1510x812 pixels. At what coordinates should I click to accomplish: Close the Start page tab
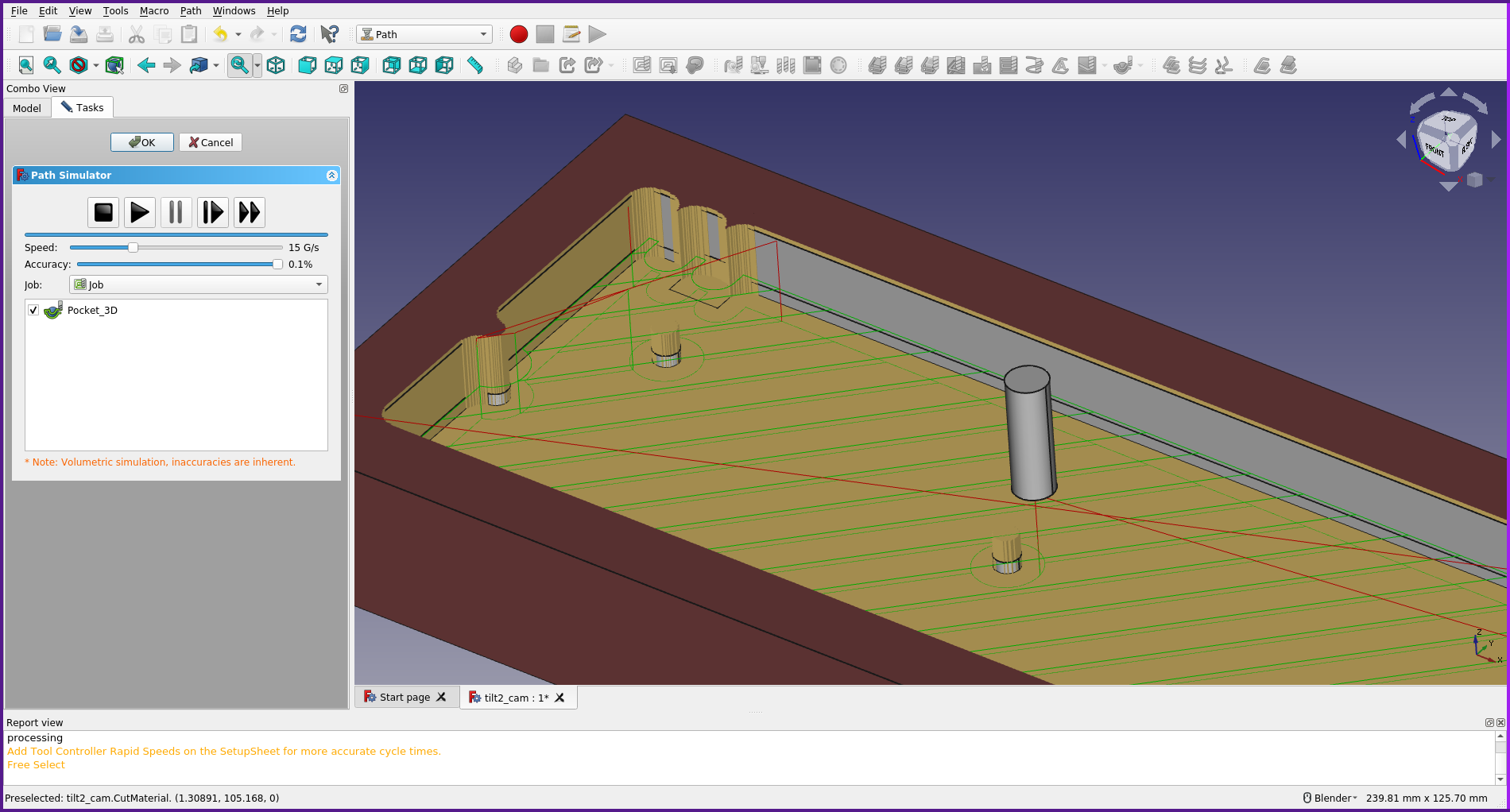[x=442, y=697]
